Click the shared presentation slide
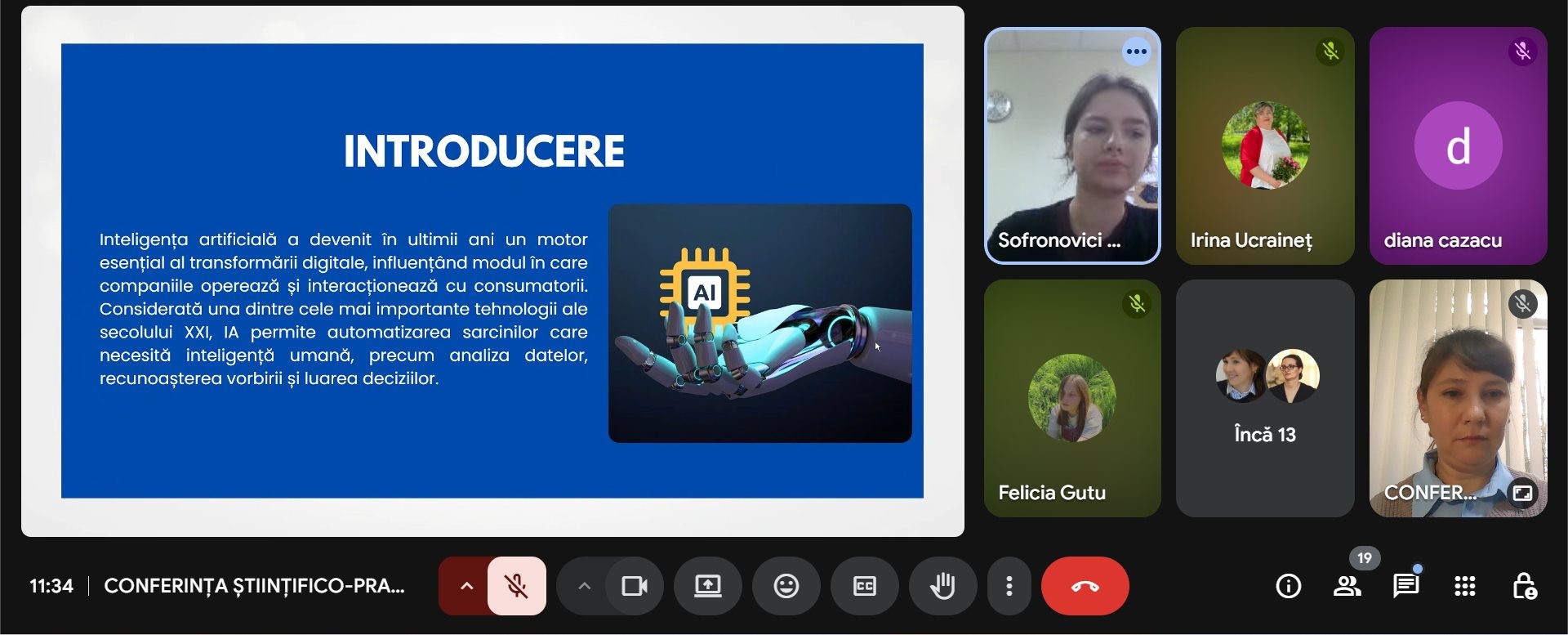Image resolution: width=1568 pixels, height=635 pixels. [x=492, y=271]
